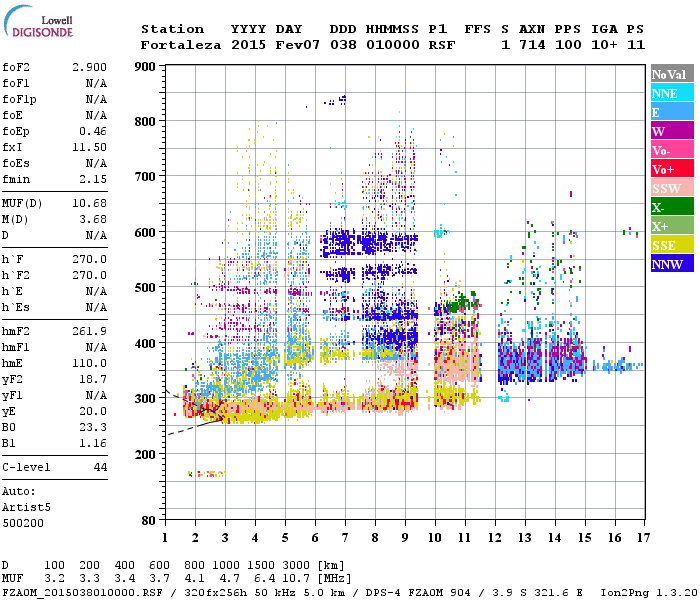Select the yellow SSE legend swatch

pos(669,245)
